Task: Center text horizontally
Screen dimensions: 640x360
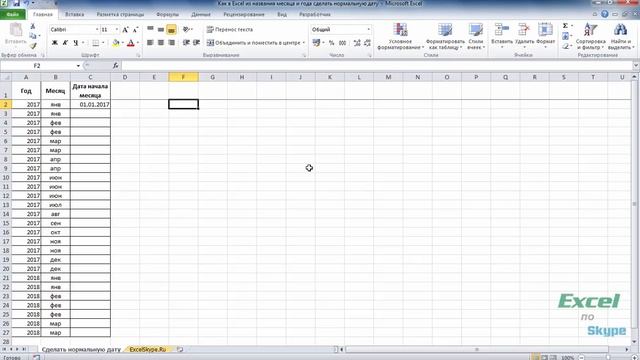Action: 161,43
